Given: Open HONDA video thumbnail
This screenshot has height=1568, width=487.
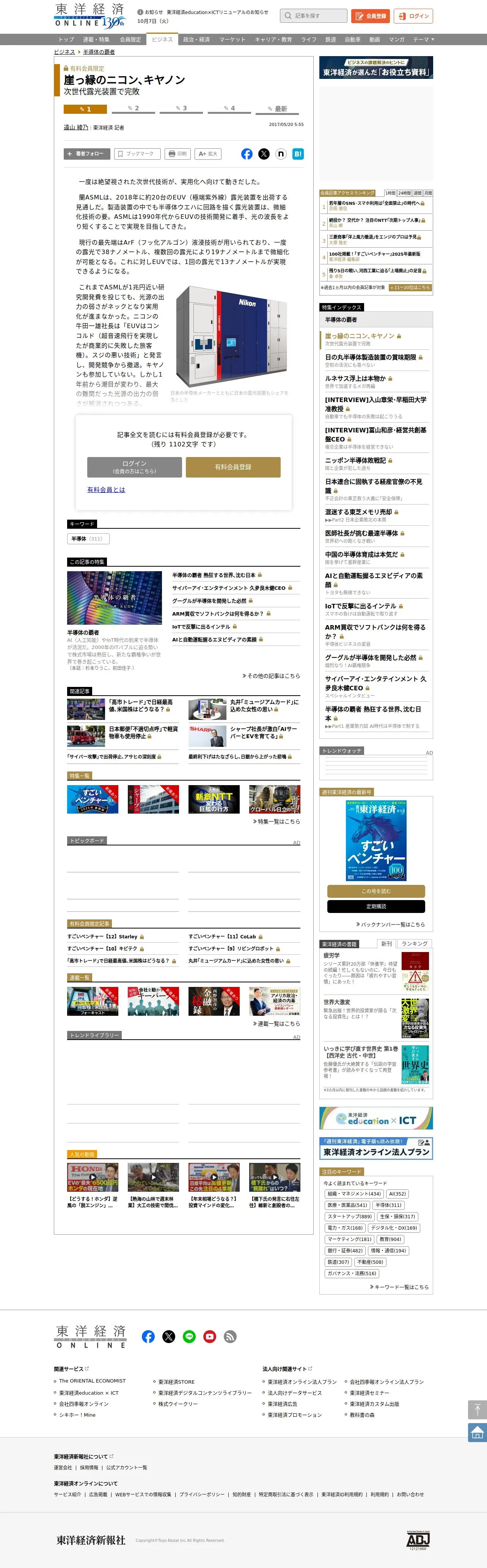Looking at the screenshot, I should click(x=93, y=1177).
